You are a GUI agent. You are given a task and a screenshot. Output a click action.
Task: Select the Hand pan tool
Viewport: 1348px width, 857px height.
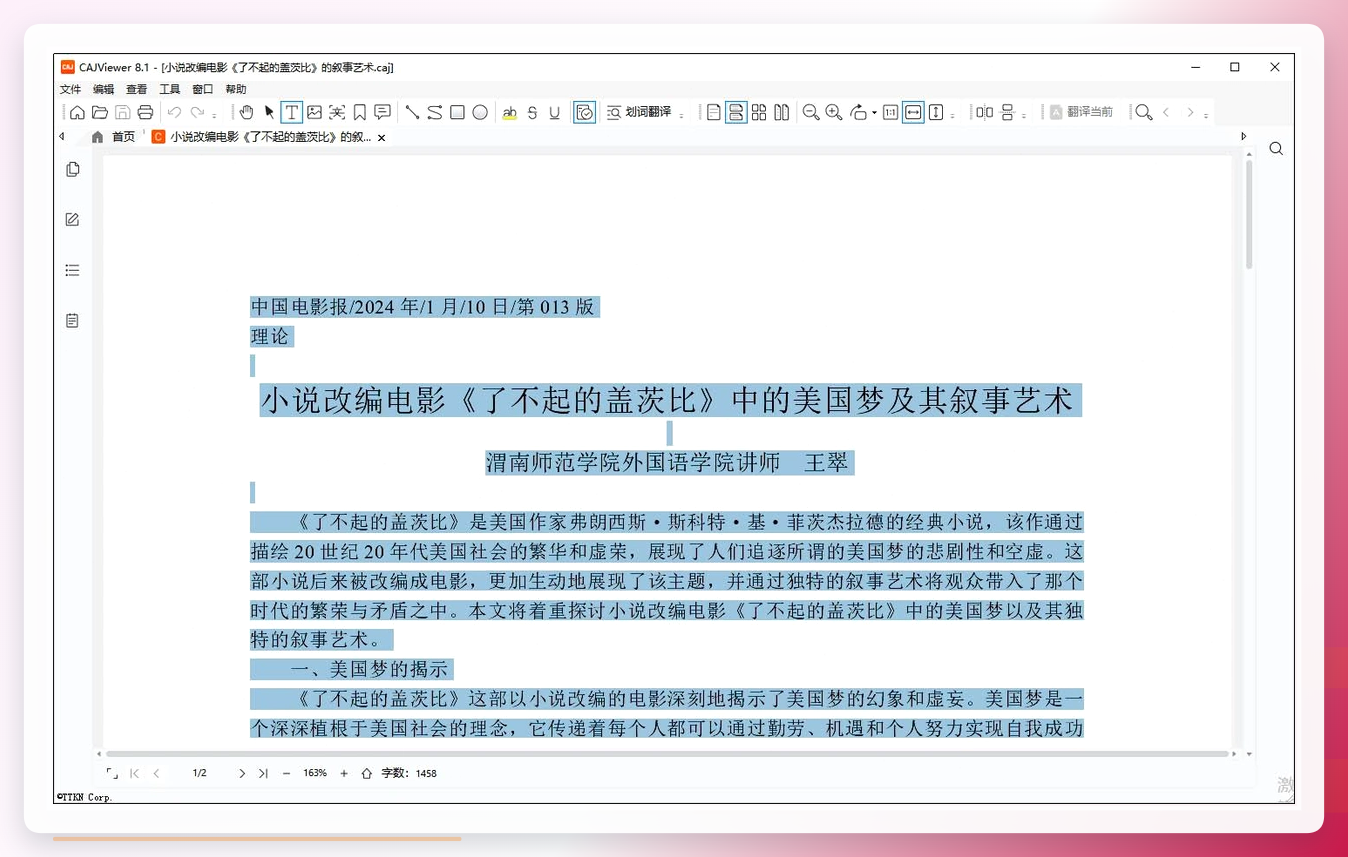coord(246,112)
